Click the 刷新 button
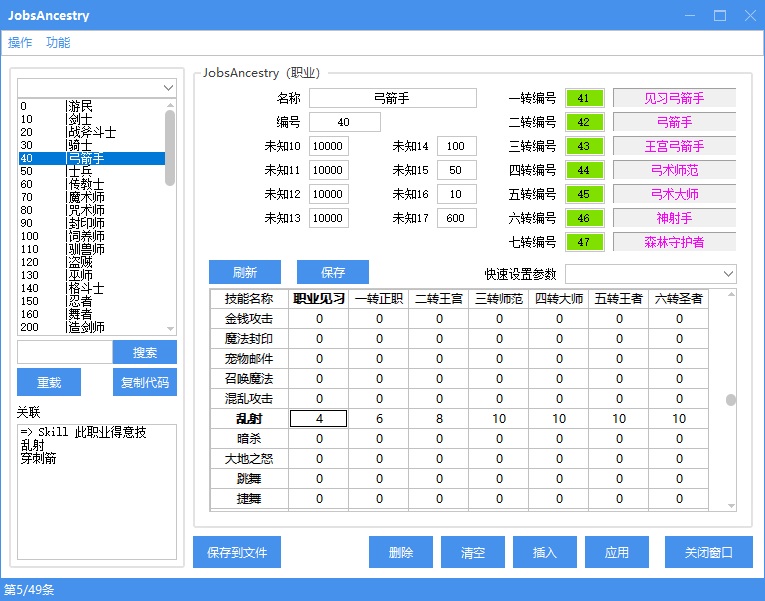 tap(244, 272)
